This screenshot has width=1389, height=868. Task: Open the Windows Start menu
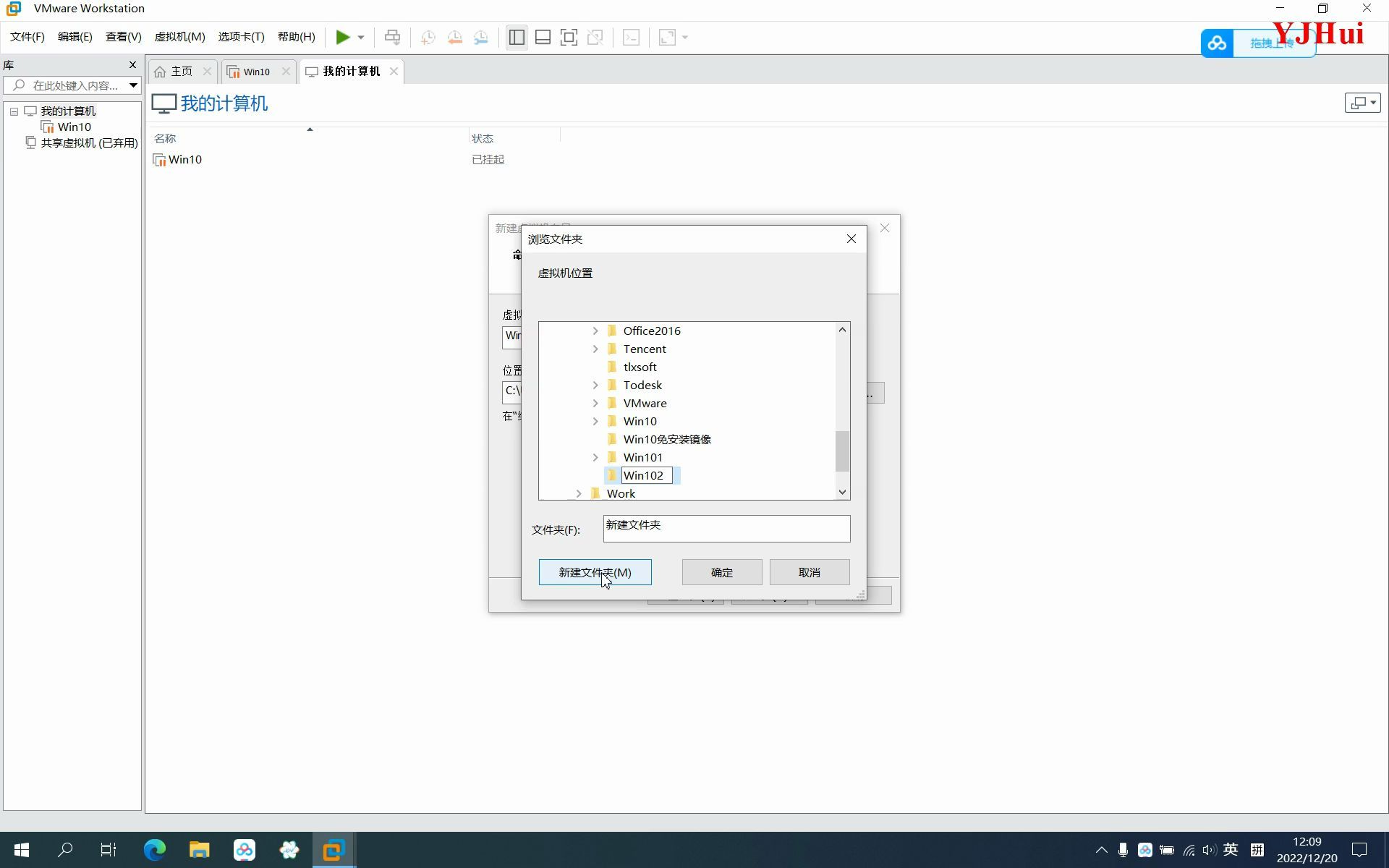click(22, 850)
